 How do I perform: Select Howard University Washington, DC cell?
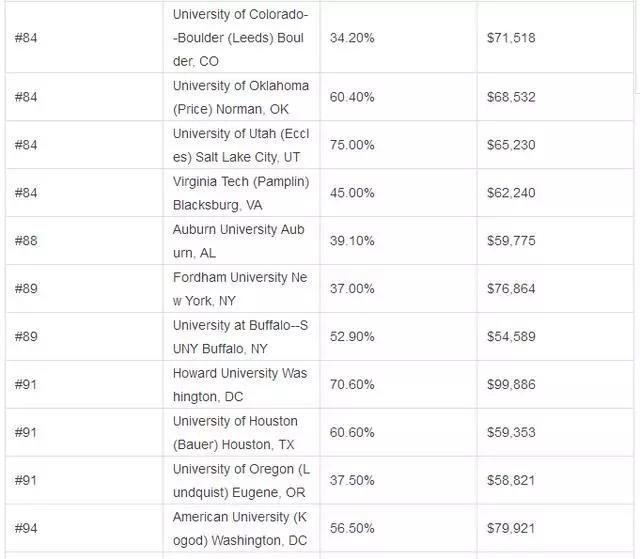[240, 385]
